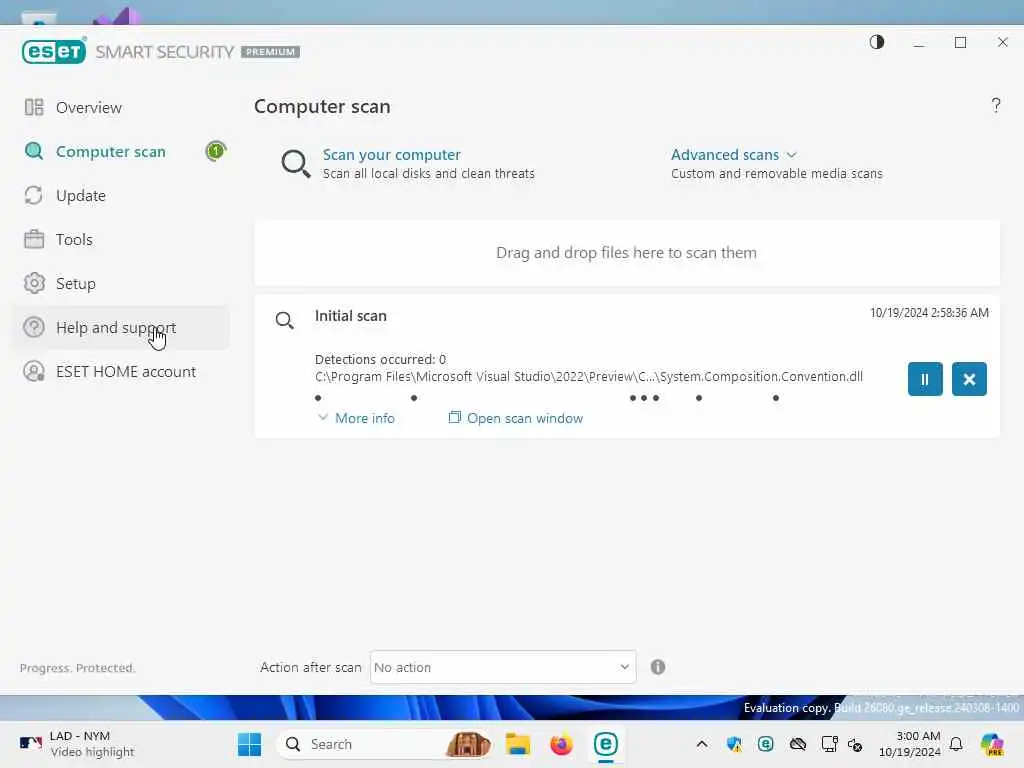
Task: Click the Detections occurred: 0 text
Action: point(380,359)
